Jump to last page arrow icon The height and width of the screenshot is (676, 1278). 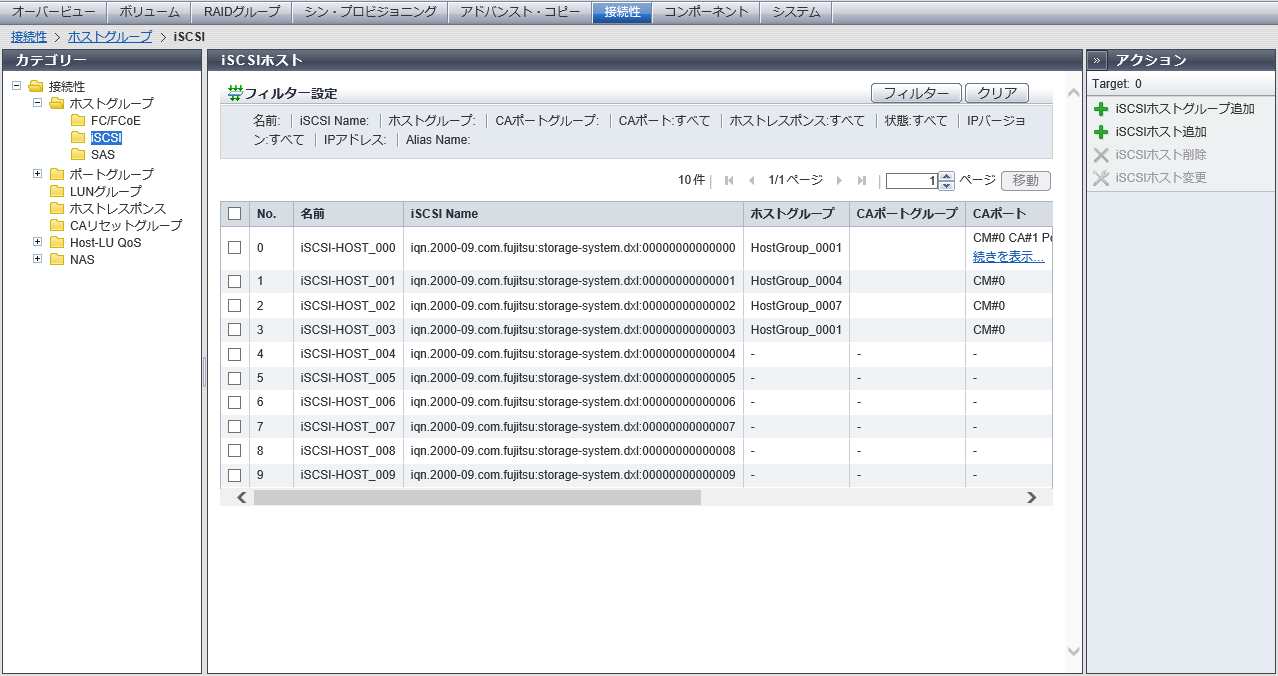(862, 181)
